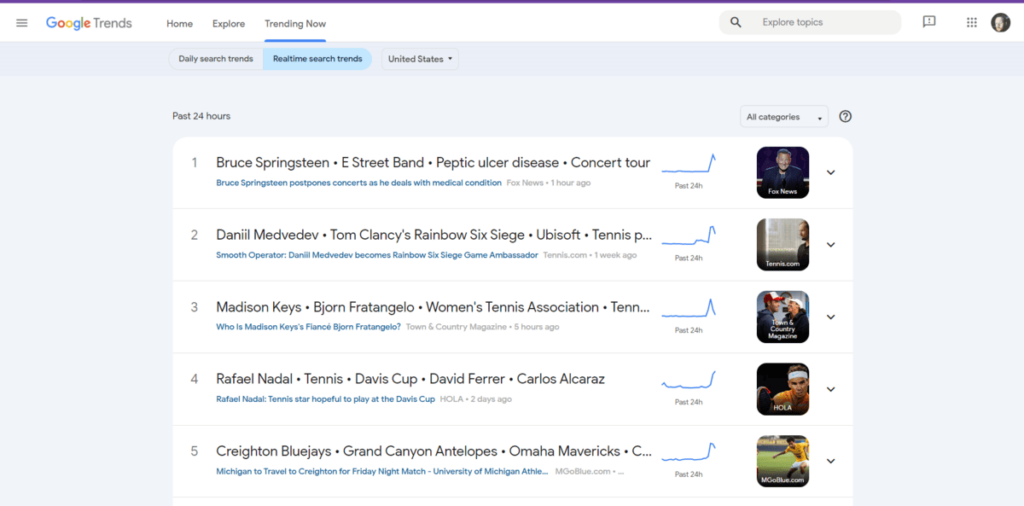This screenshot has width=1024, height=506.
Task: Open the Town & Country Magazine thumbnail
Action: 782,317
